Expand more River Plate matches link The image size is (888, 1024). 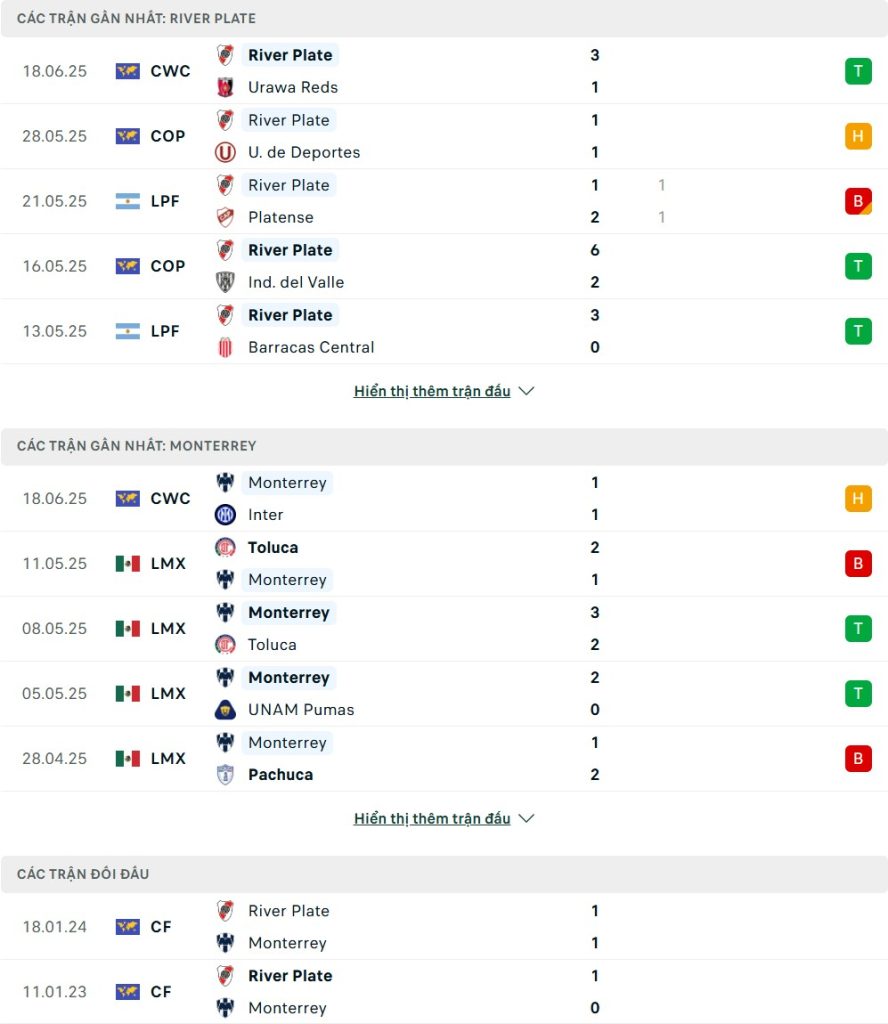[432, 391]
